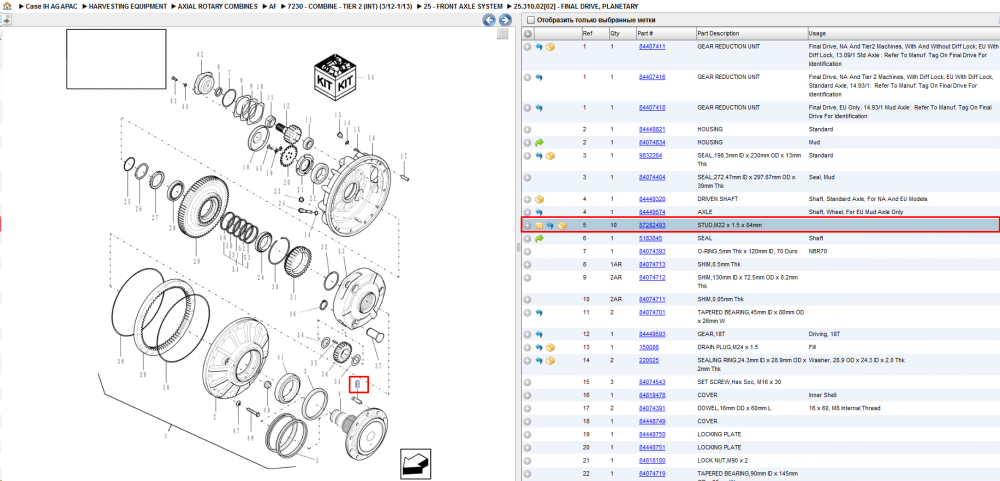Click the package icon for part 84407411
This screenshot has height=481, width=1000.
coord(550,47)
